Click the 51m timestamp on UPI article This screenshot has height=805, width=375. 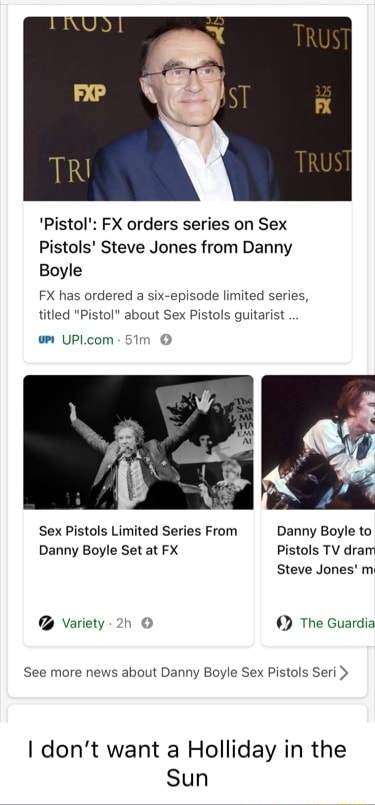[138, 339]
